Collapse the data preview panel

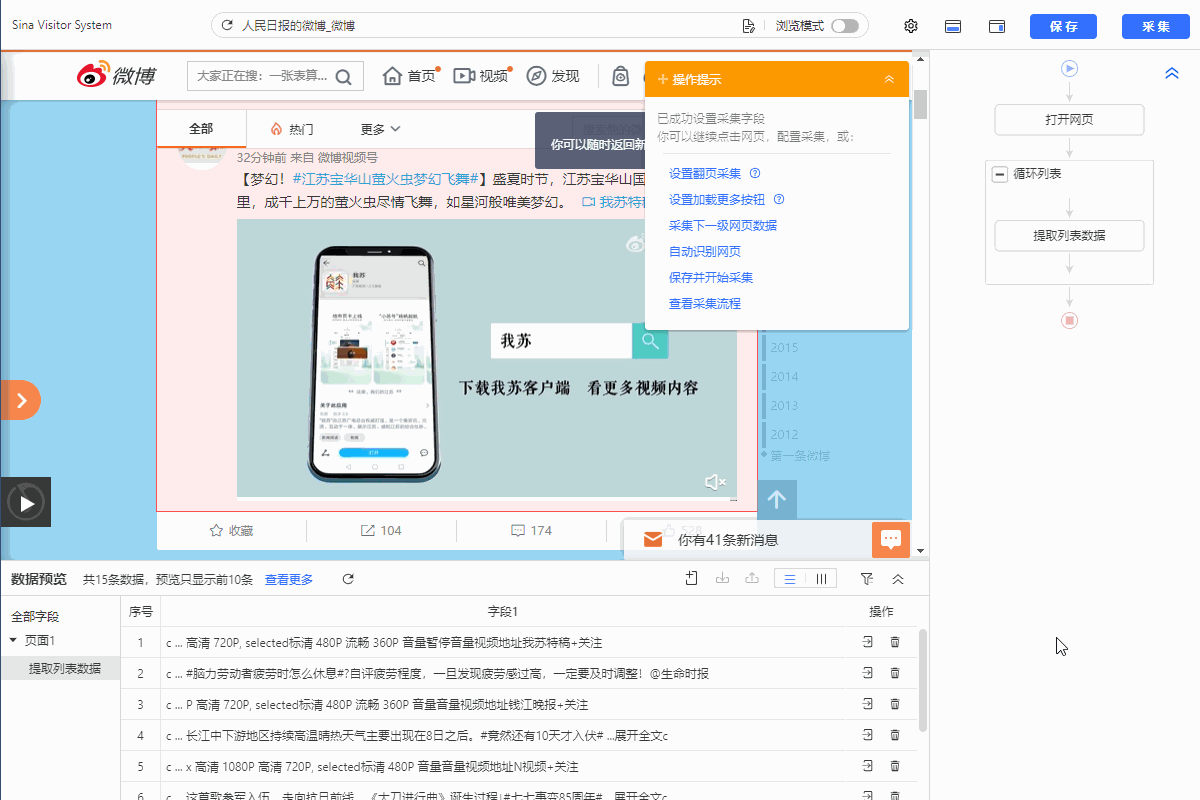pyautogui.click(x=898, y=579)
